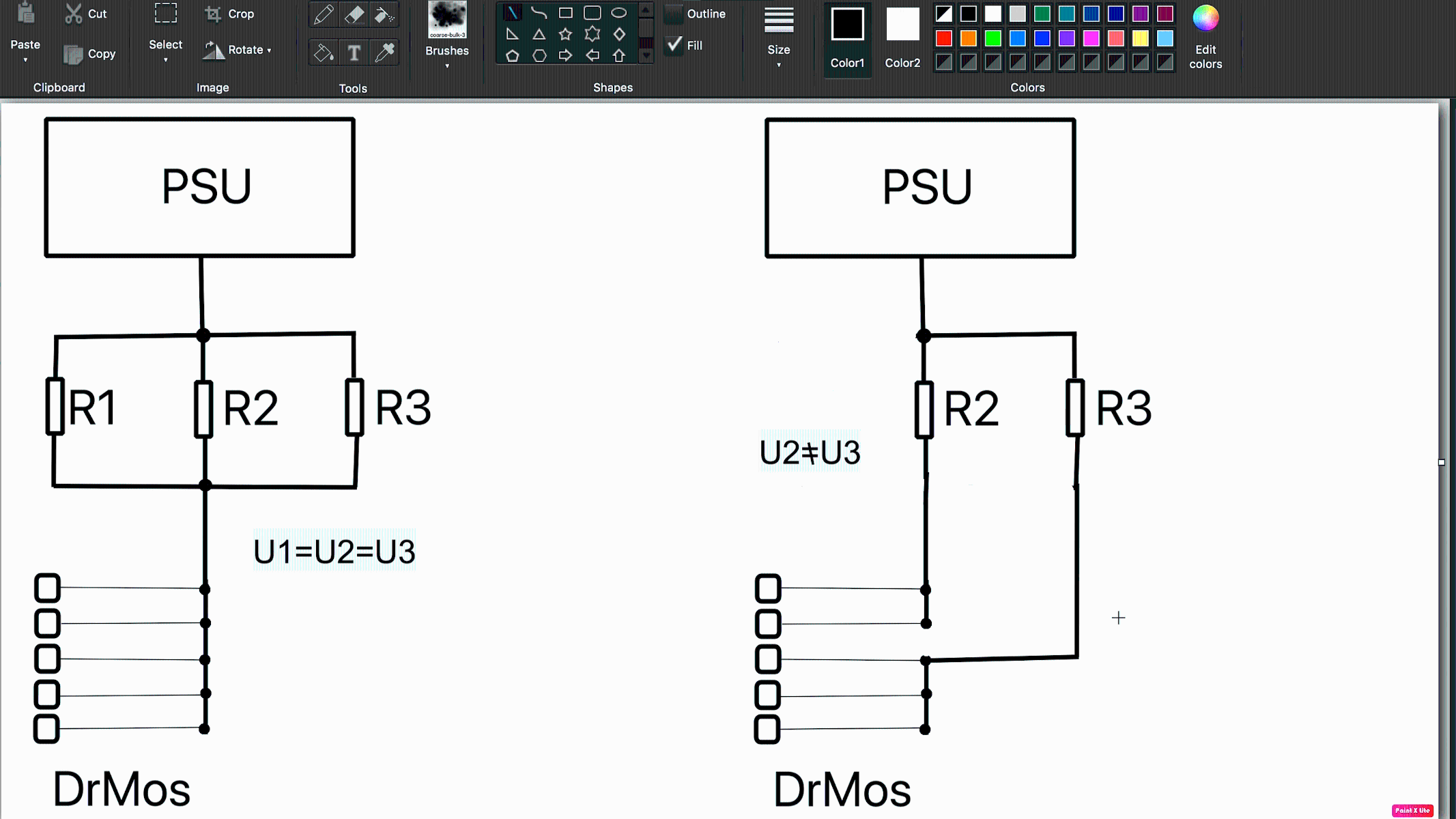Select the Eraser tool
Image resolution: width=1456 pixels, height=819 pixels.
point(354,14)
